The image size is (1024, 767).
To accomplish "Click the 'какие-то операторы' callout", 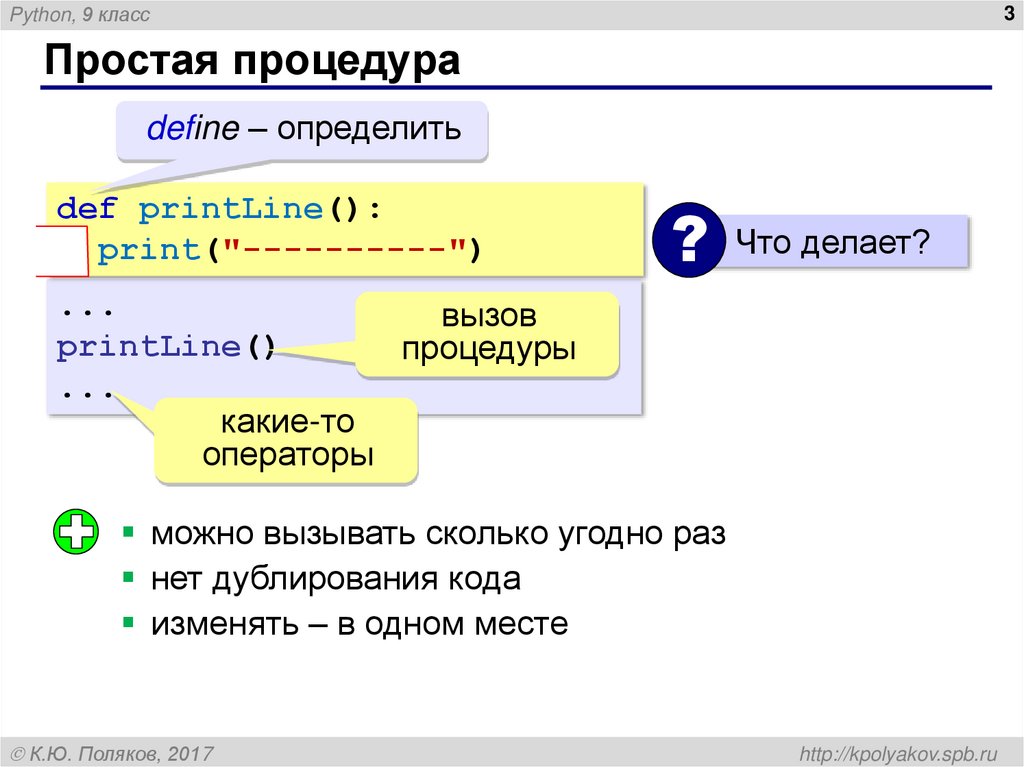I will tap(286, 440).
